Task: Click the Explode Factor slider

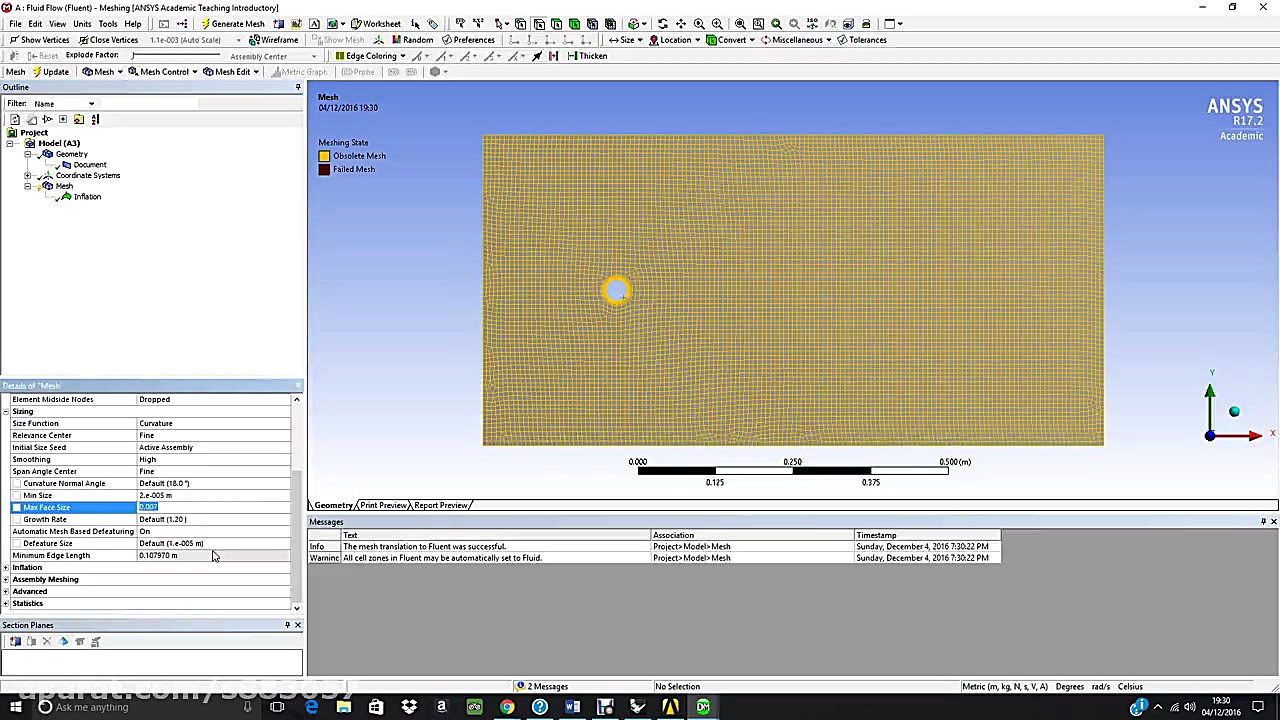Action: click(x=175, y=56)
